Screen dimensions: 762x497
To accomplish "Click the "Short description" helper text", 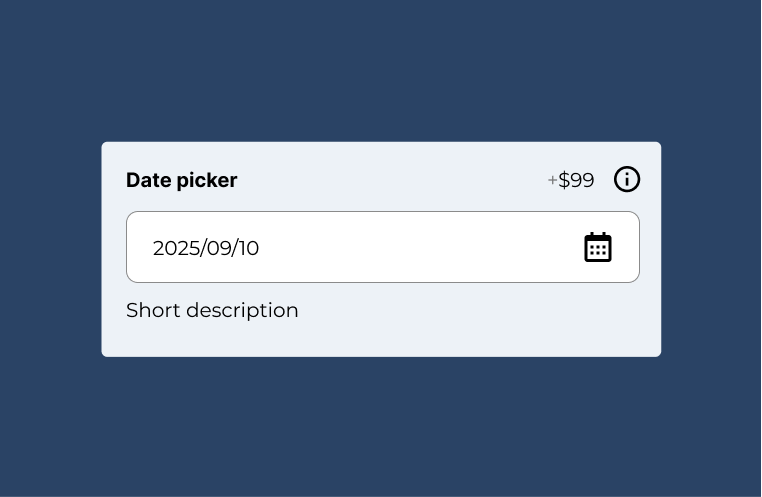I will point(212,310).
